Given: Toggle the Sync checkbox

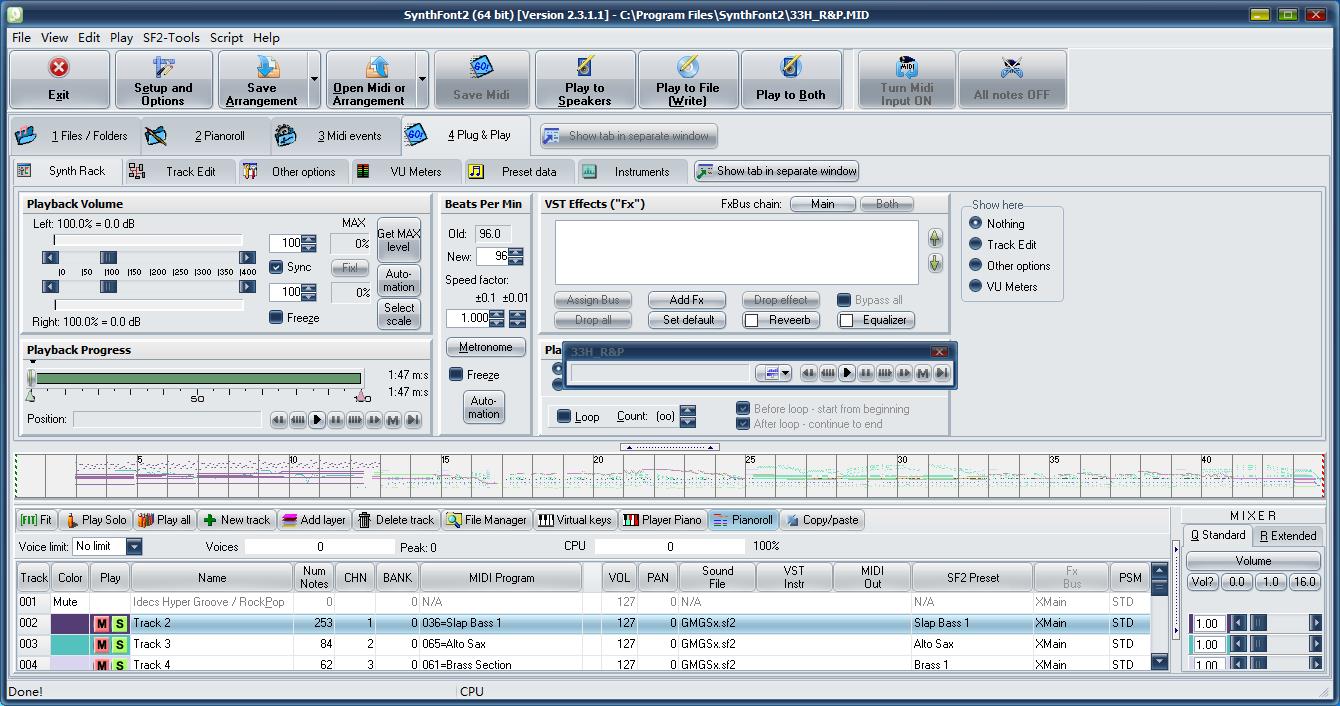Looking at the screenshot, I should [x=276, y=267].
